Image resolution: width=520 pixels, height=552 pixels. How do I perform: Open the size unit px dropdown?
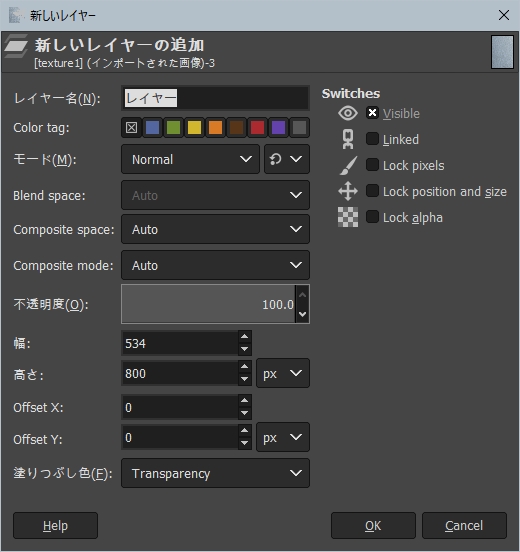[283, 374]
